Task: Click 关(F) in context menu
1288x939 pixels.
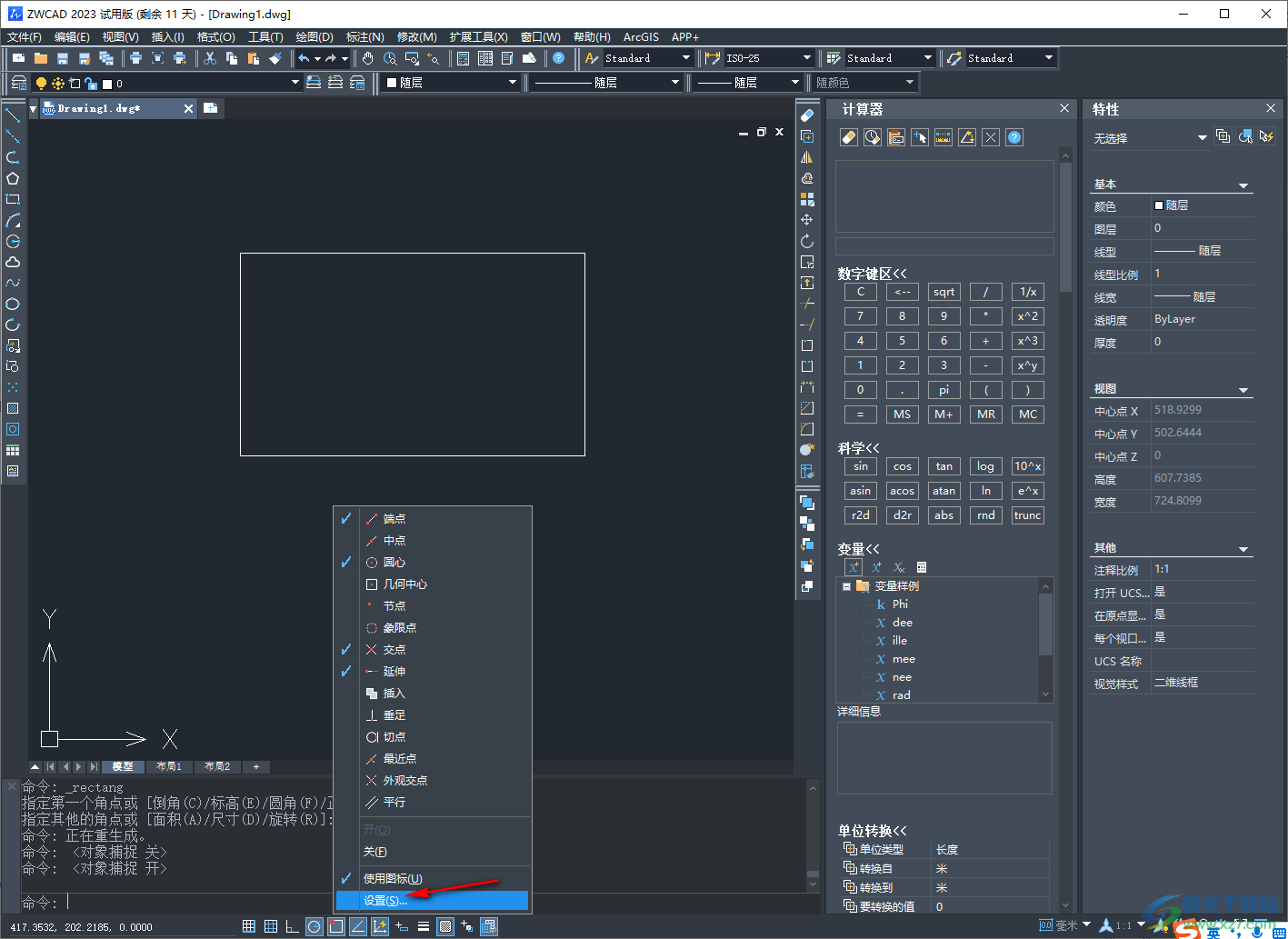Action: click(433, 852)
